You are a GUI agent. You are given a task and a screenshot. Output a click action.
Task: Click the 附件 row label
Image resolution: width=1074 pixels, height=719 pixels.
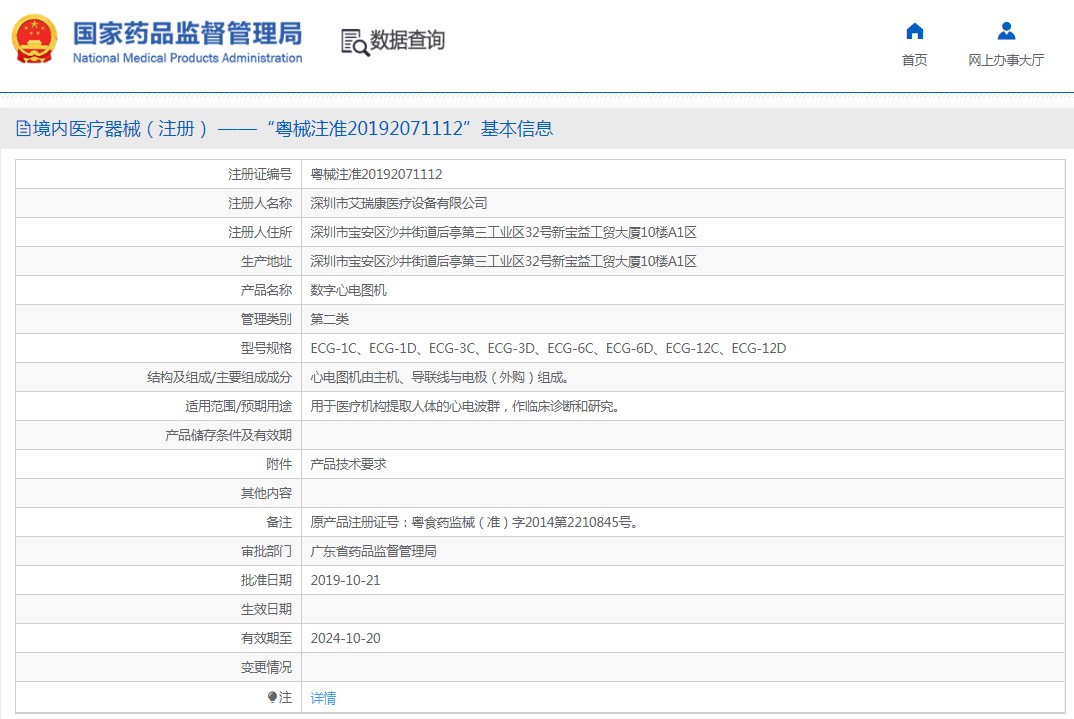point(279,464)
